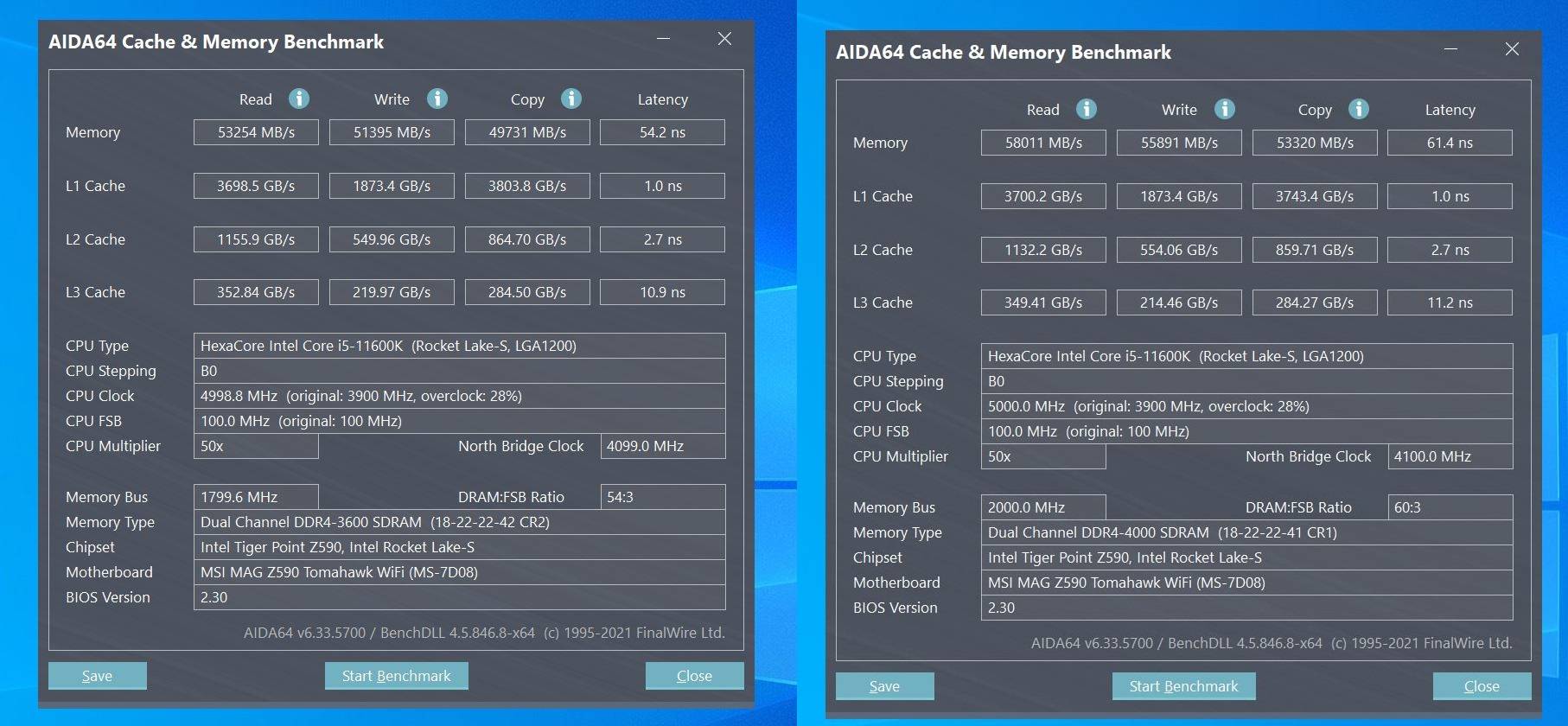
Task: Click Dual Channel DDR4-3600 SDRAM memory type
Action: [460, 522]
